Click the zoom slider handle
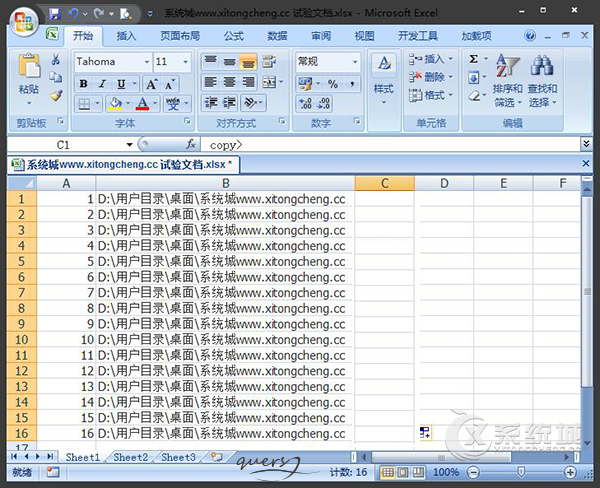Image resolution: width=600 pixels, height=488 pixels. [x=521, y=472]
